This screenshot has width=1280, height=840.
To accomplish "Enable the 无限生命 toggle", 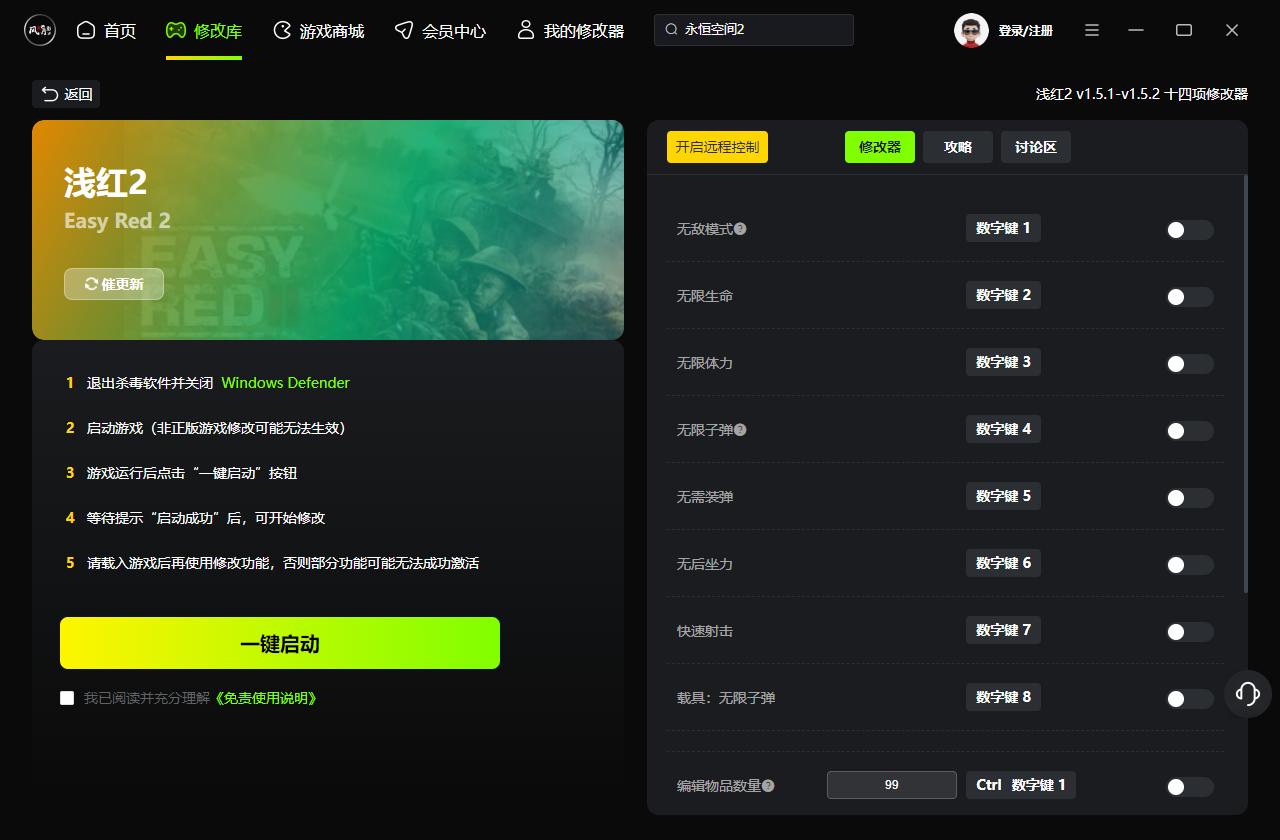I will (x=1190, y=297).
